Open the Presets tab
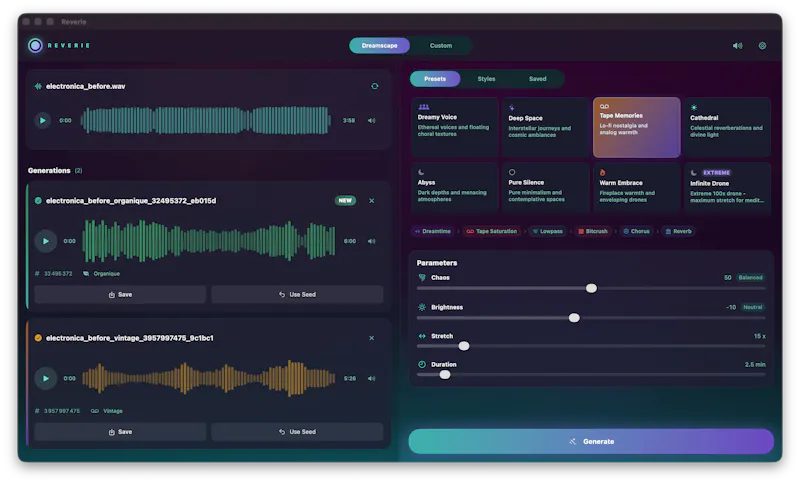 tap(435, 79)
